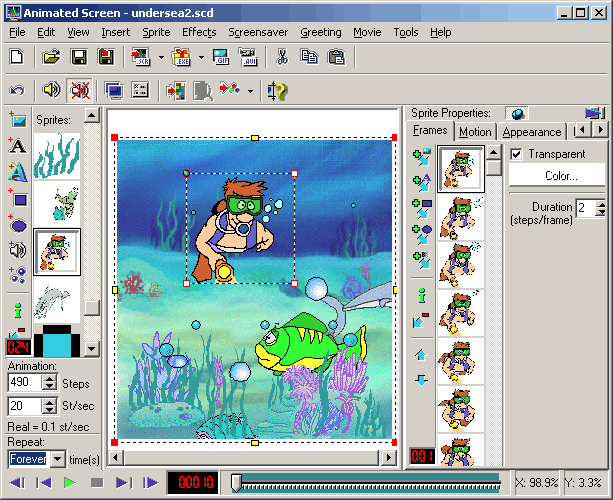The width and height of the screenshot is (613, 500).
Task: Click the animation timeline slider handle
Action: 236,482
